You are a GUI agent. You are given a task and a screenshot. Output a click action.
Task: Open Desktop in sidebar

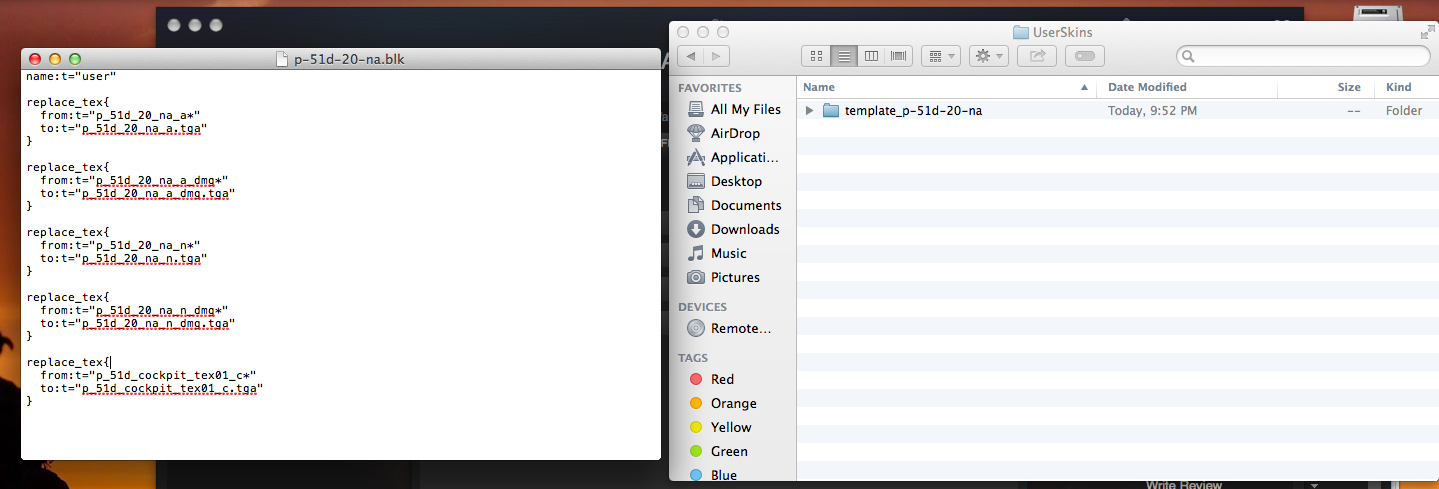coord(724,181)
